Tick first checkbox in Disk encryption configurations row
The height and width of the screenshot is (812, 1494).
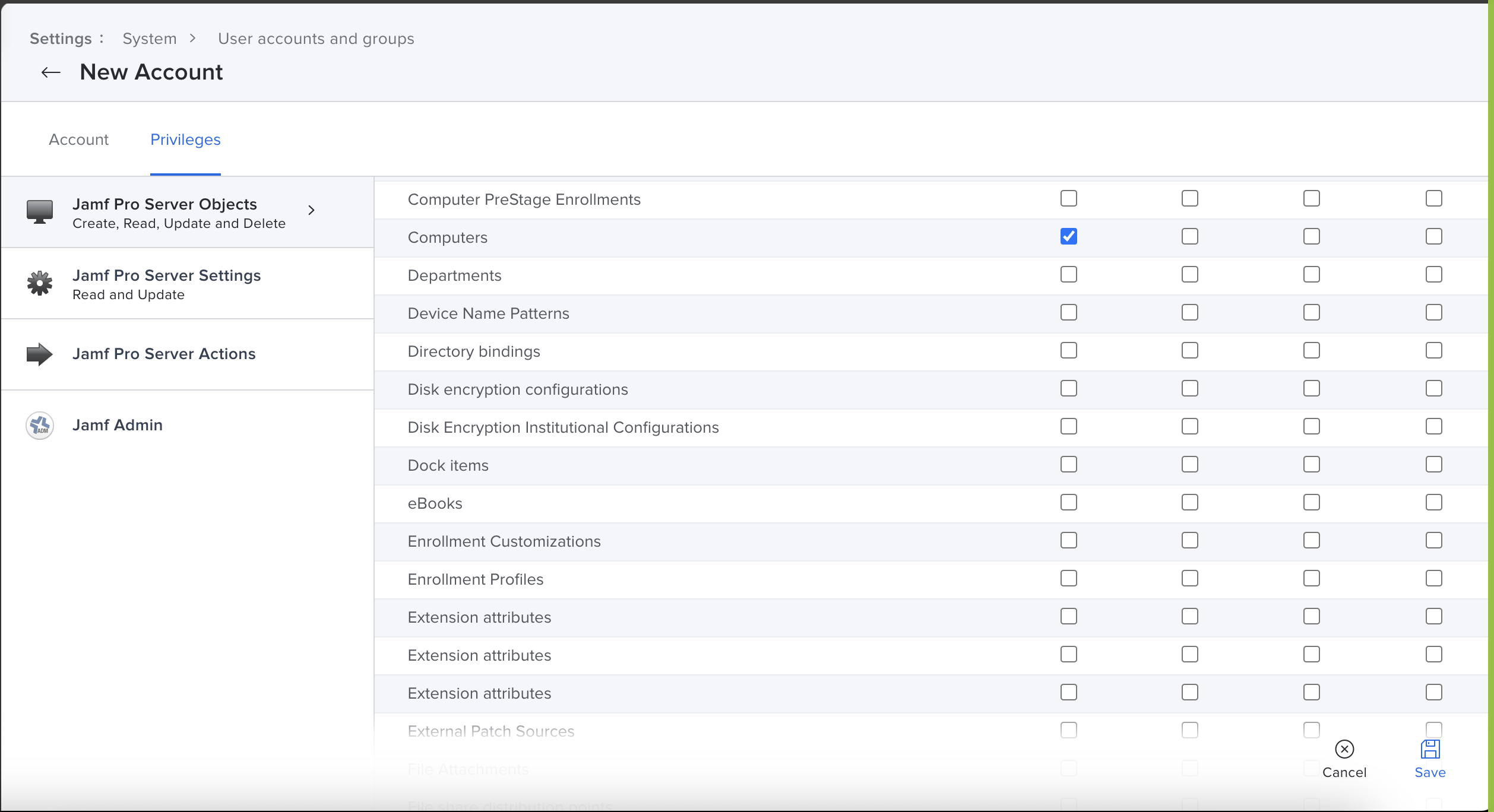coord(1069,388)
